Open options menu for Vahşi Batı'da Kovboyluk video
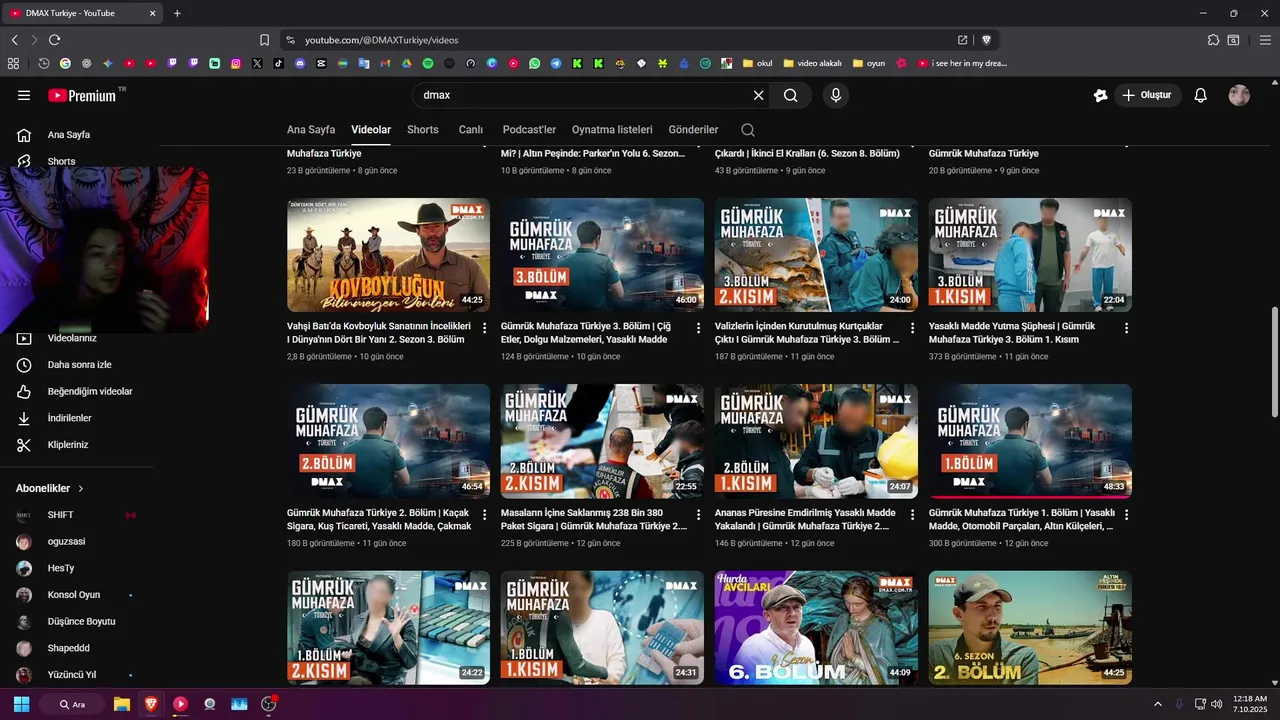Screen dimensions: 1280x720 click(485, 328)
